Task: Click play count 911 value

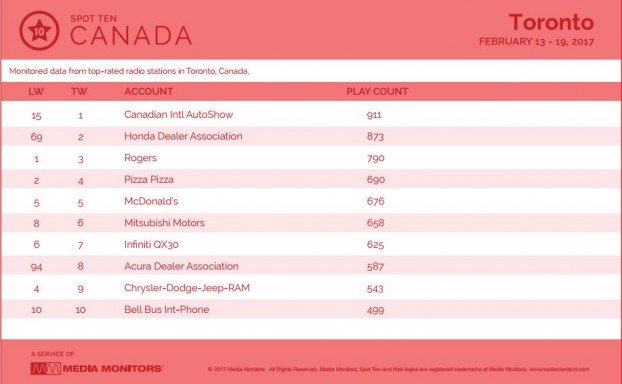Action: [374, 115]
